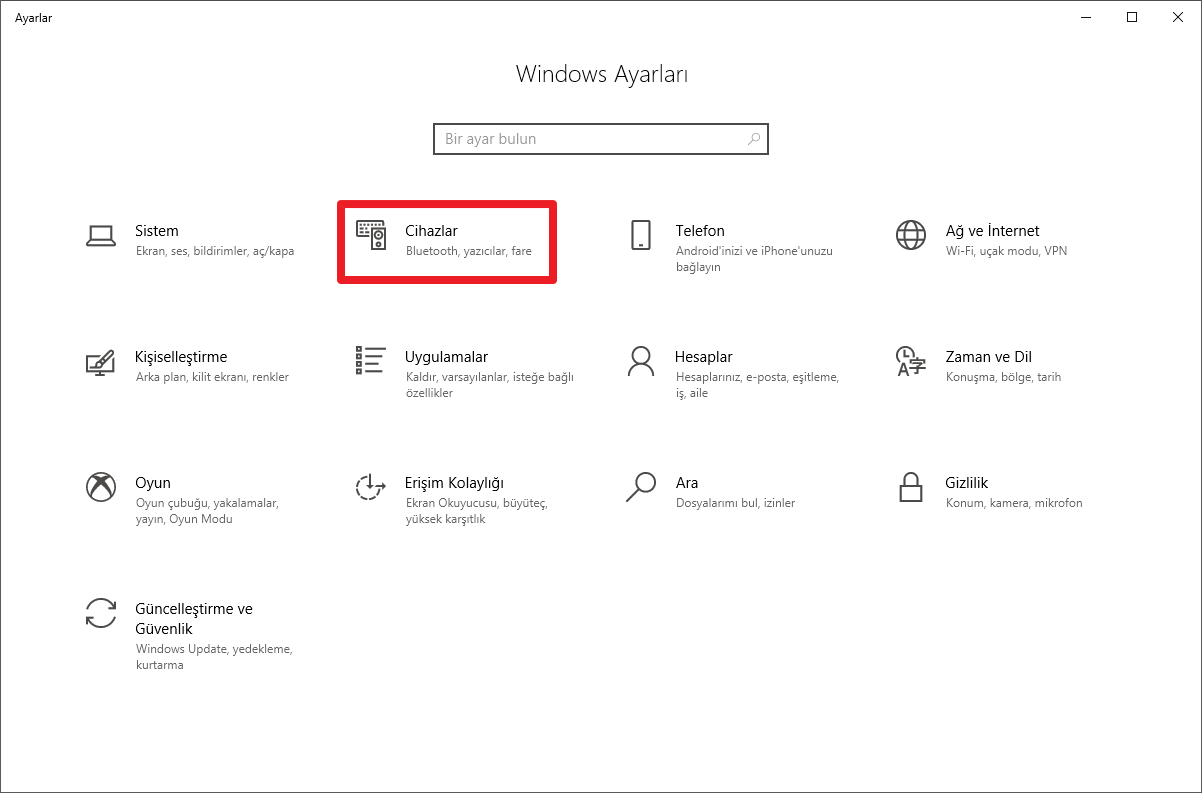Image resolution: width=1202 pixels, height=793 pixels.
Task: Click the search magnifier in the search box
Action: pyautogui.click(x=754, y=139)
